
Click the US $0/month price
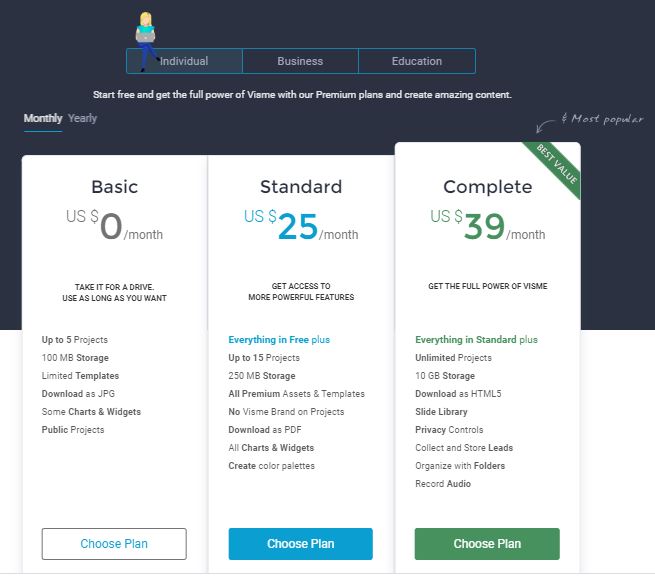pyautogui.click(x=114, y=226)
